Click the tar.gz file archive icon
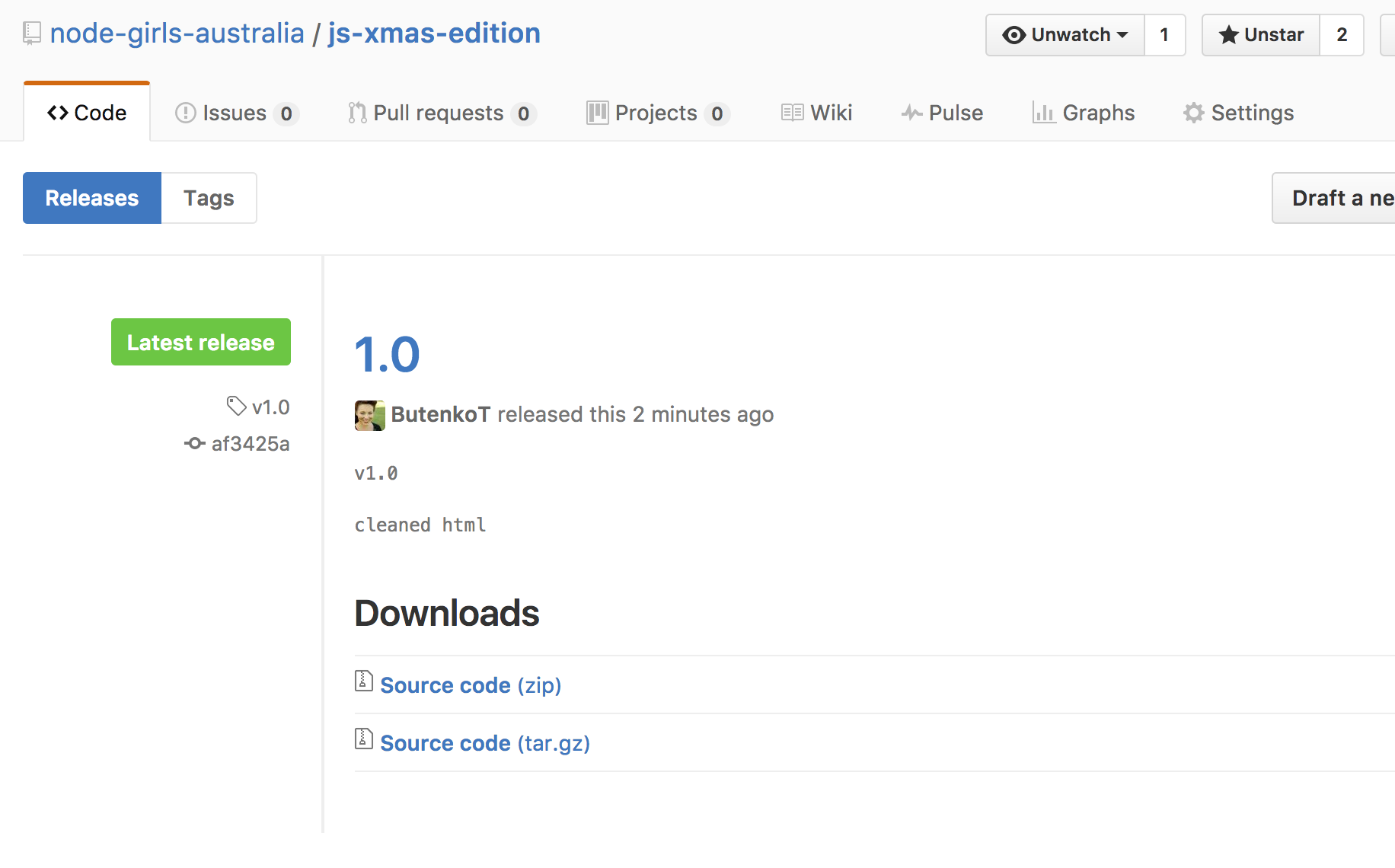1395x868 pixels. (x=363, y=739)
